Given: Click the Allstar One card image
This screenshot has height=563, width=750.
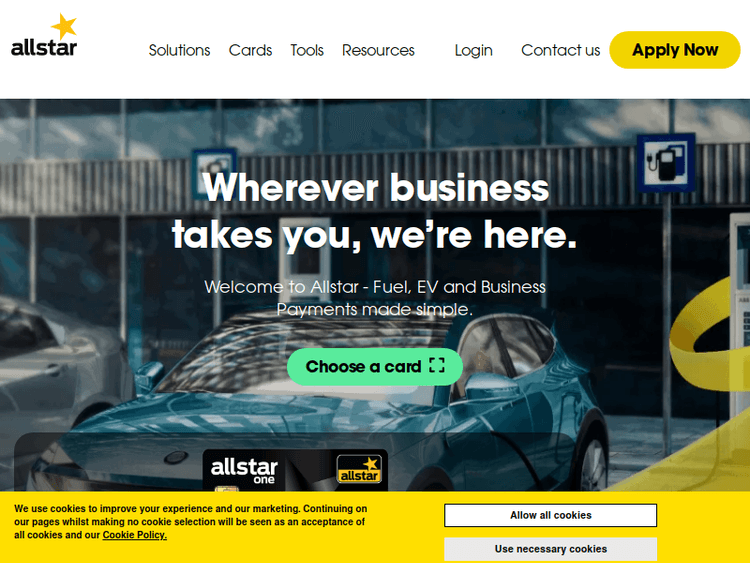Looking at the screenshot, I should point(295,470).
